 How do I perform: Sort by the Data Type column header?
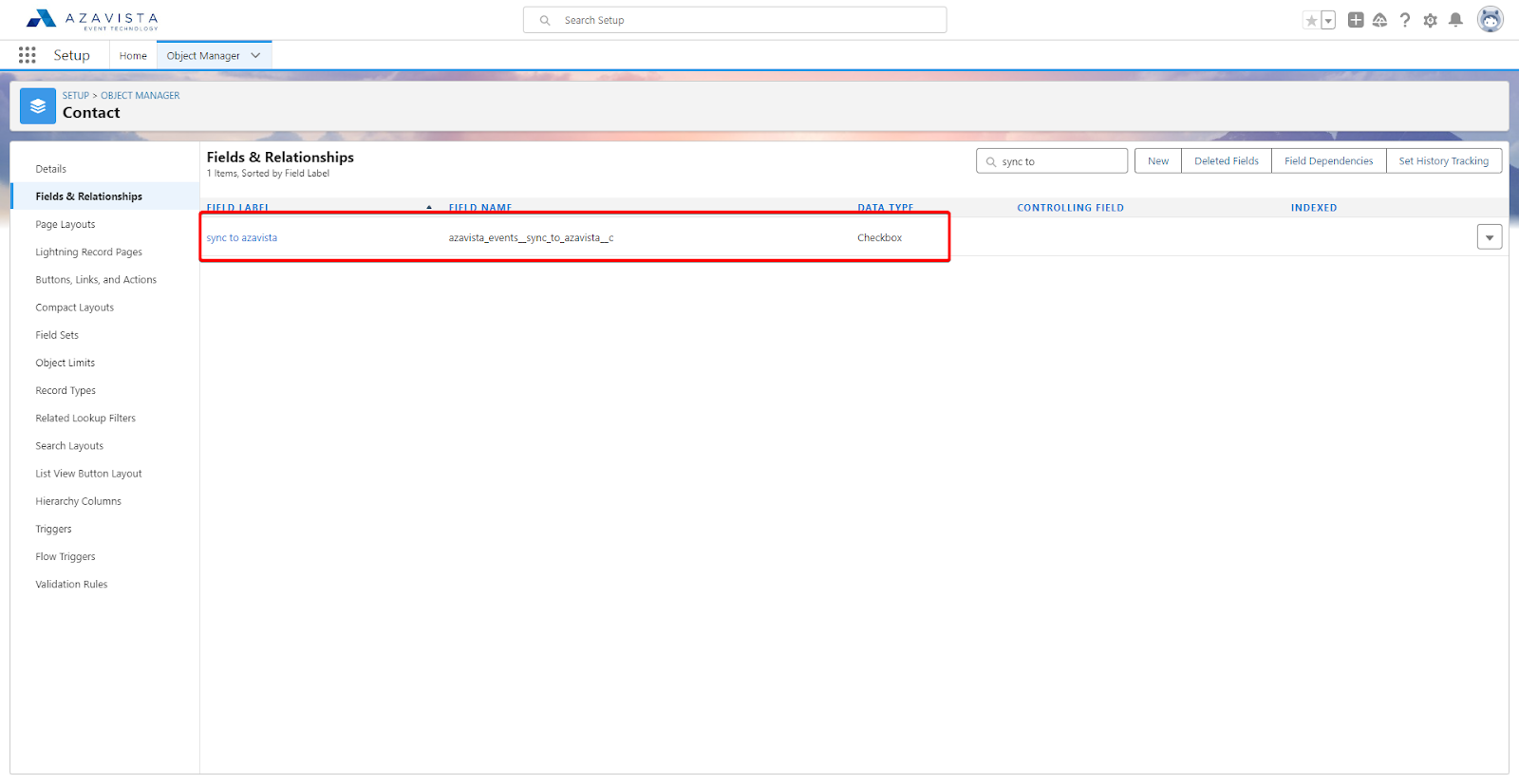pyautogui.click(x=886, y=208)
